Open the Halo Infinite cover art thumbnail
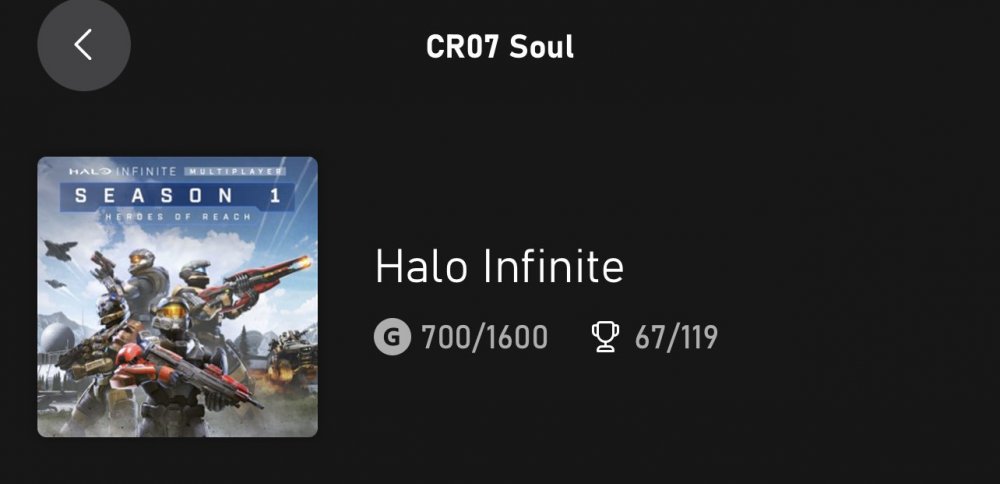This screenshot has width=1000, height=484. click(x=177, y=296)
